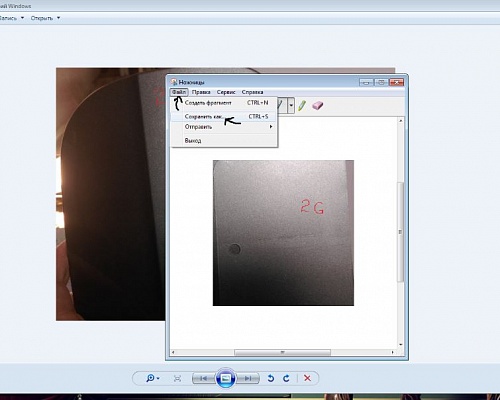Open the Сервис menu
The image size is (500, 400).
pos(226,92)
